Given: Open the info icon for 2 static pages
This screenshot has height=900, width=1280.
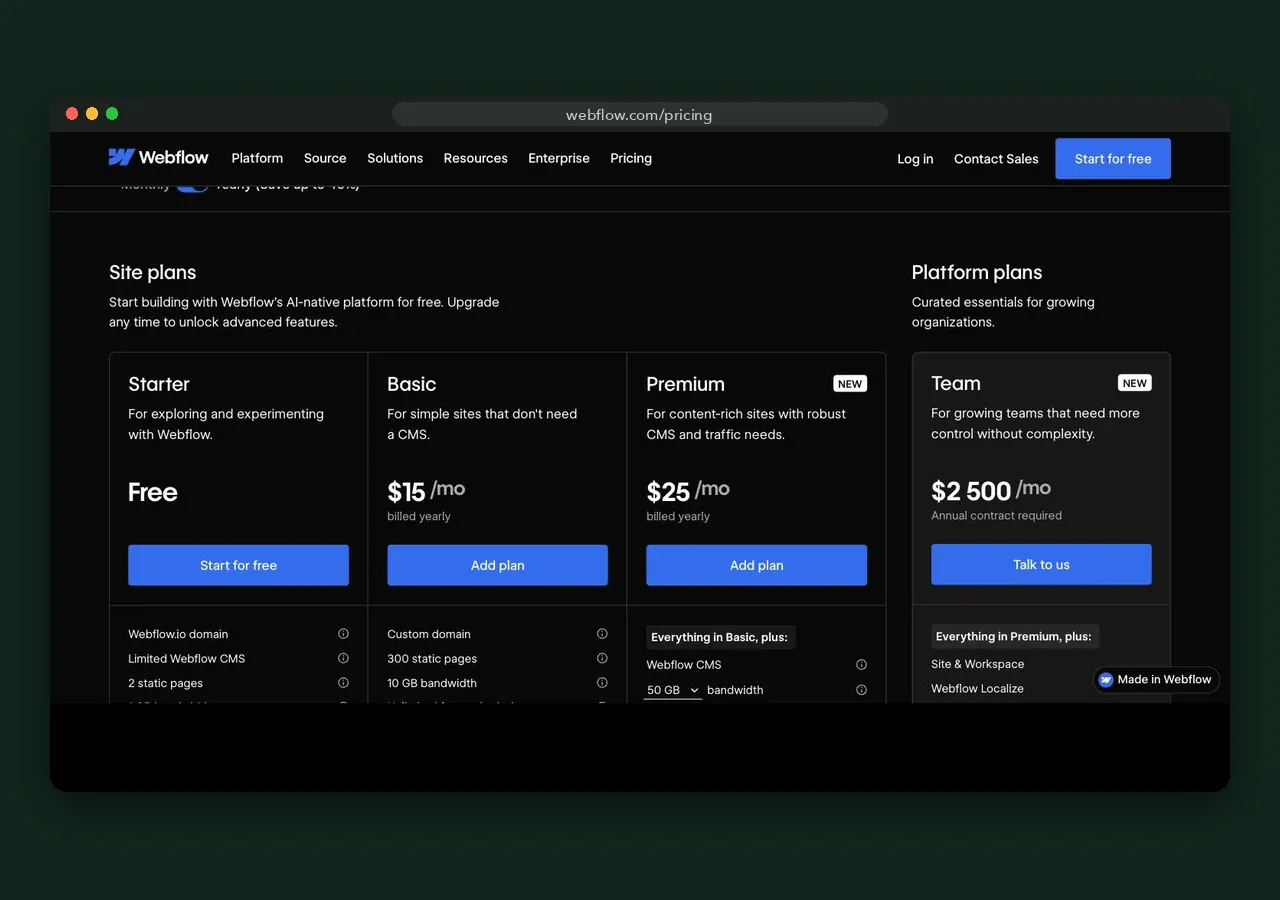Looking at the screenshot, I should 343,683.
